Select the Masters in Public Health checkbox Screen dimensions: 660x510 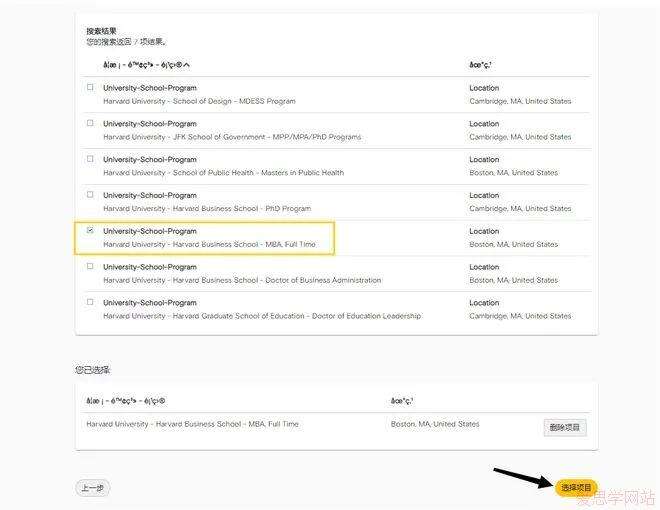(90, 159)
